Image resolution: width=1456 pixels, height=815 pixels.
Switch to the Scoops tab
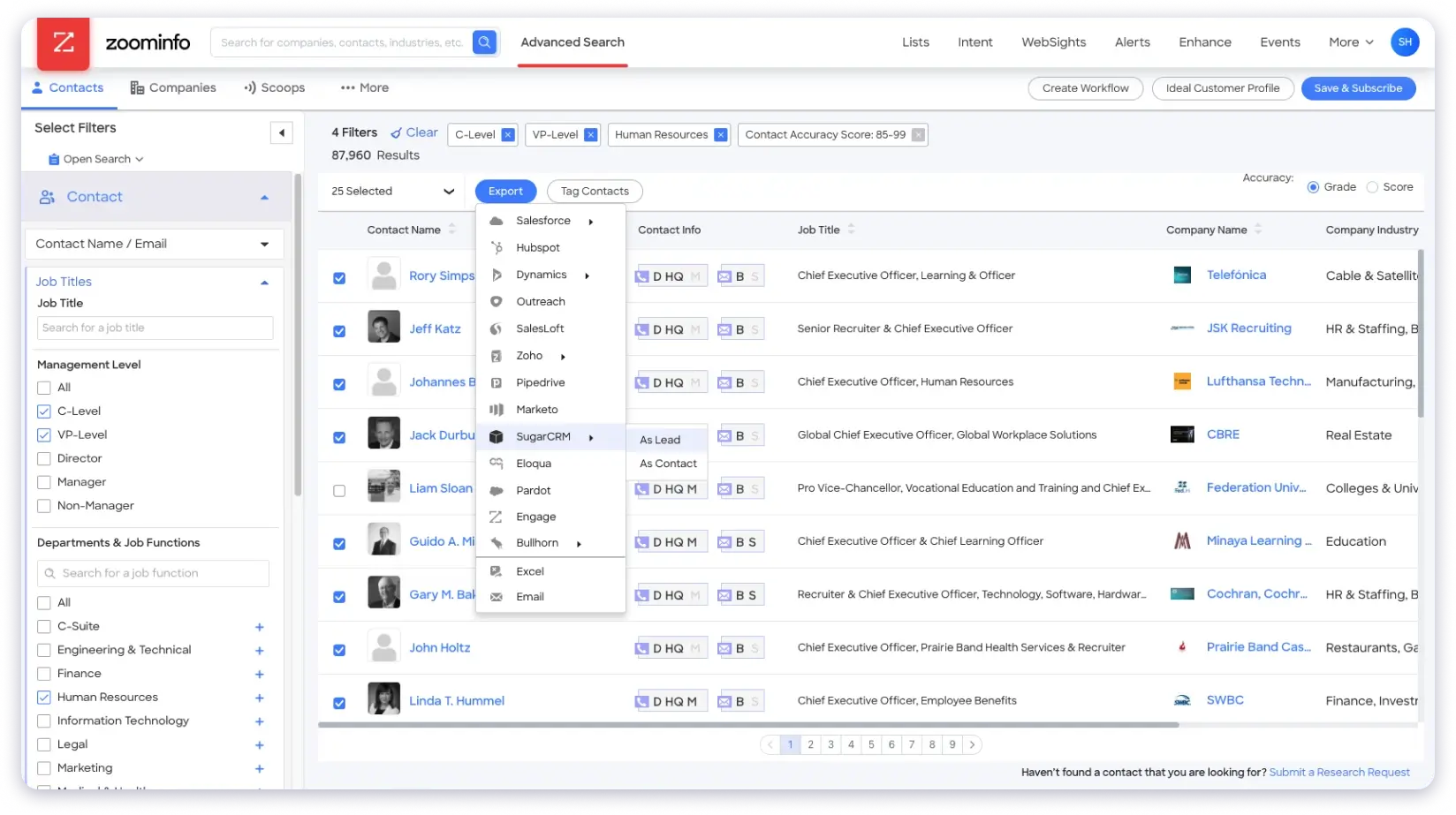(274, 88)
